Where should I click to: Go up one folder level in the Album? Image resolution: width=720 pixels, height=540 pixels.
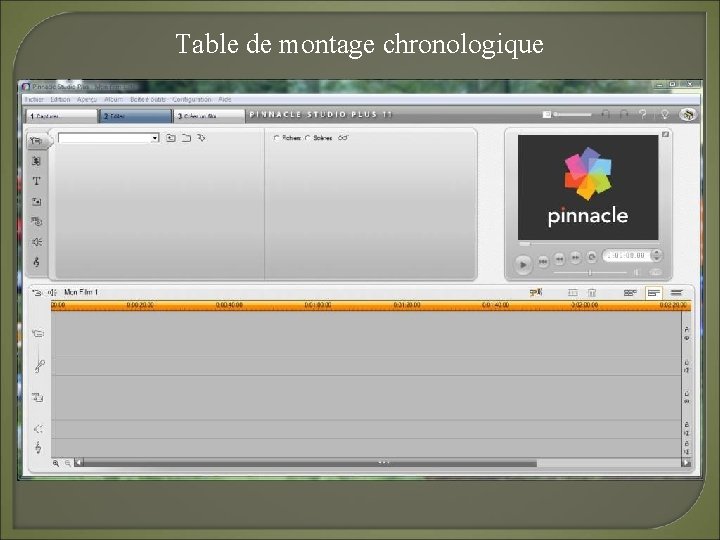(171, 137)
